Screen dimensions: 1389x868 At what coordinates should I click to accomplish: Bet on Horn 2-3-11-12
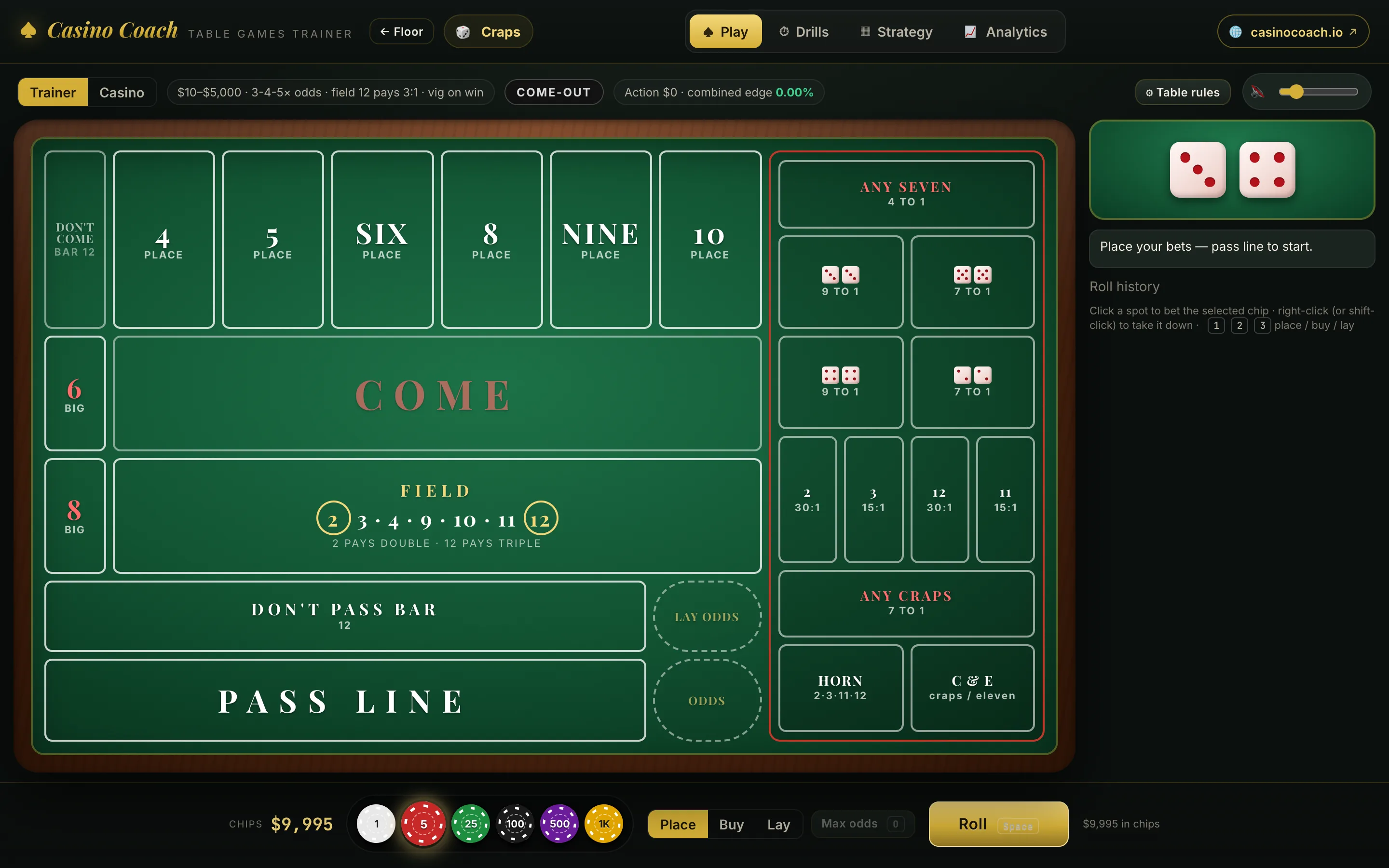click(x=840, y=688)
